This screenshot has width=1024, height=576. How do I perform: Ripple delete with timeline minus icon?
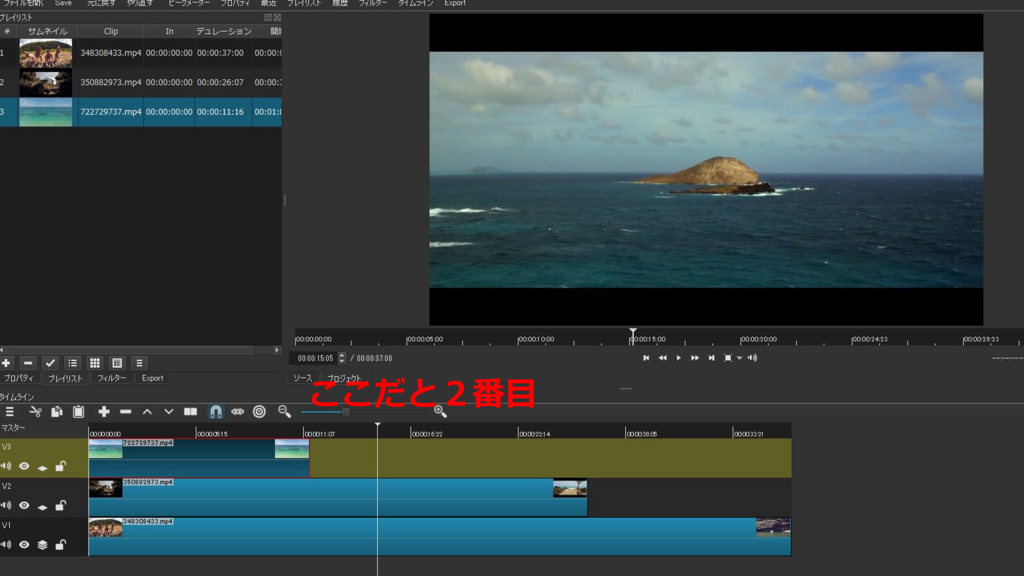point(125,411)
